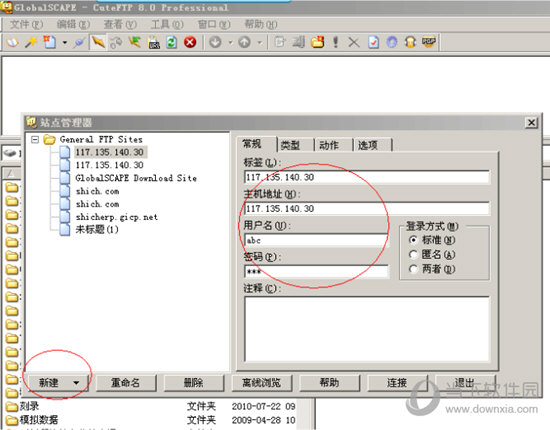This screenshot has height=430, width=550.
Task: Collapse the General FTP Sites folder
Action: click(x=35, y=140)
